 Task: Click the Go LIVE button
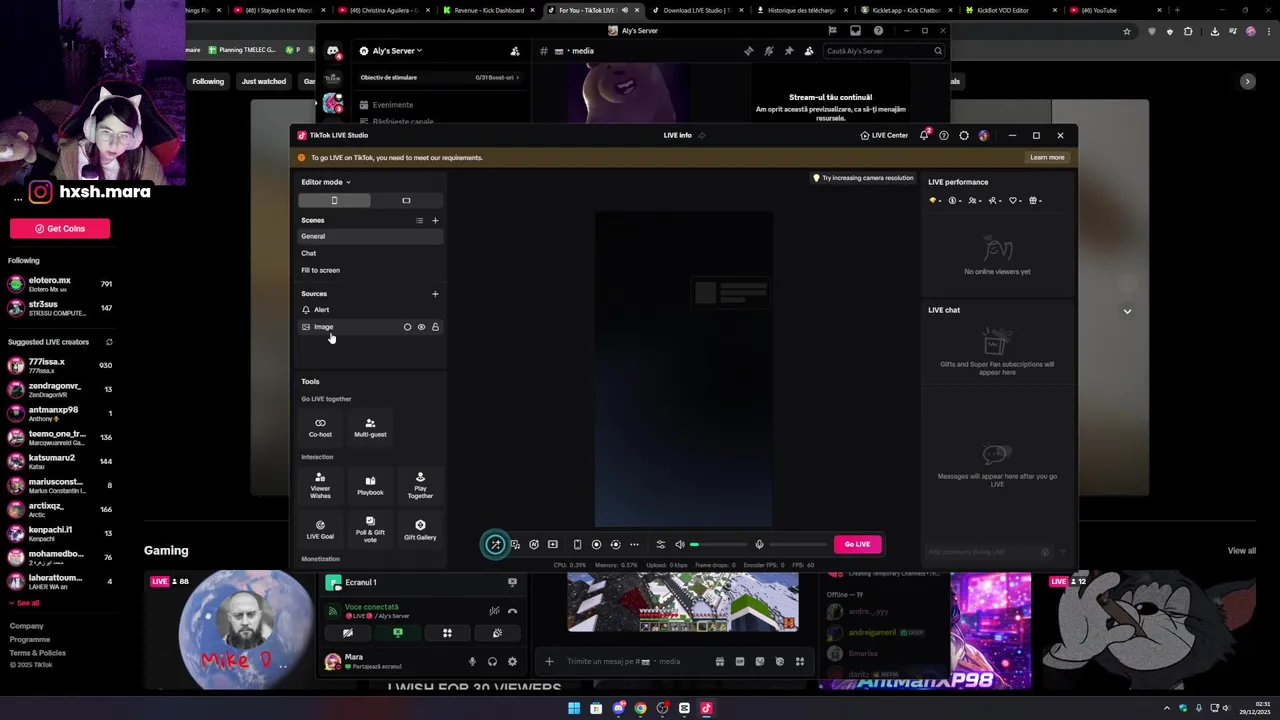coord(857,544)
